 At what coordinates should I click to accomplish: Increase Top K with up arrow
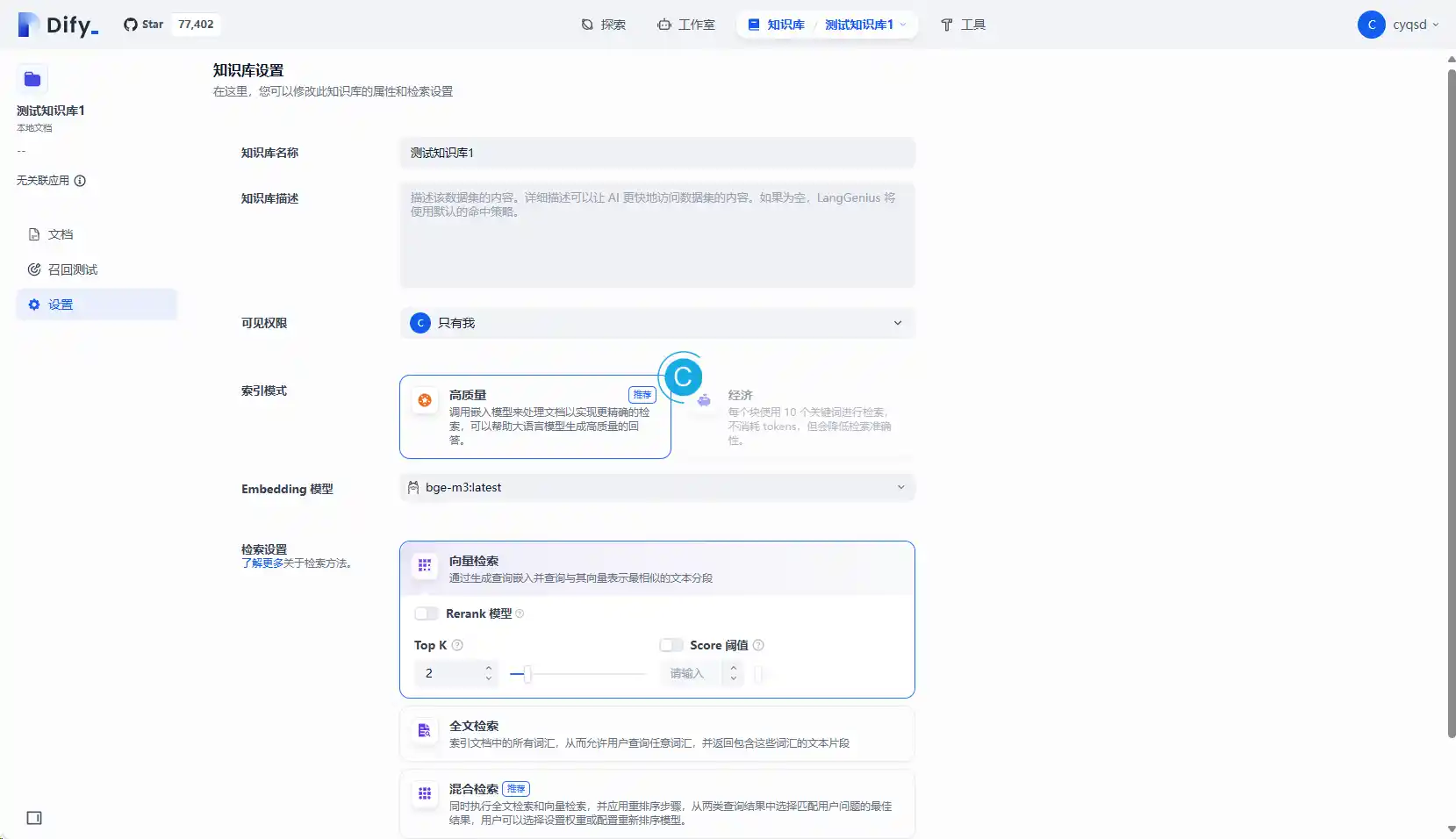(489, 669)
